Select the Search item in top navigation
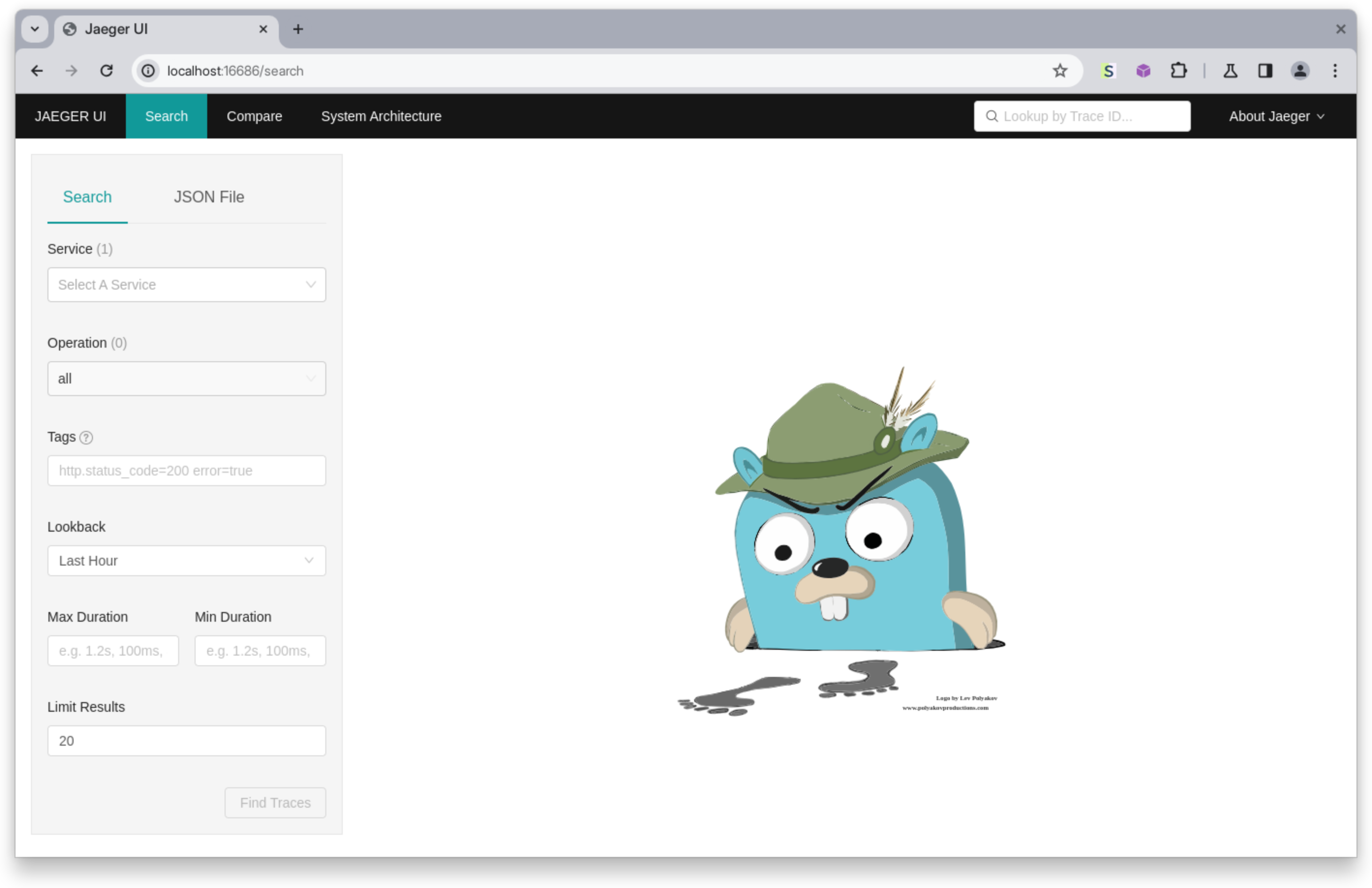The height and width of the screenshot is (888, 1372). pyautogui.click(x=167, y=117)
